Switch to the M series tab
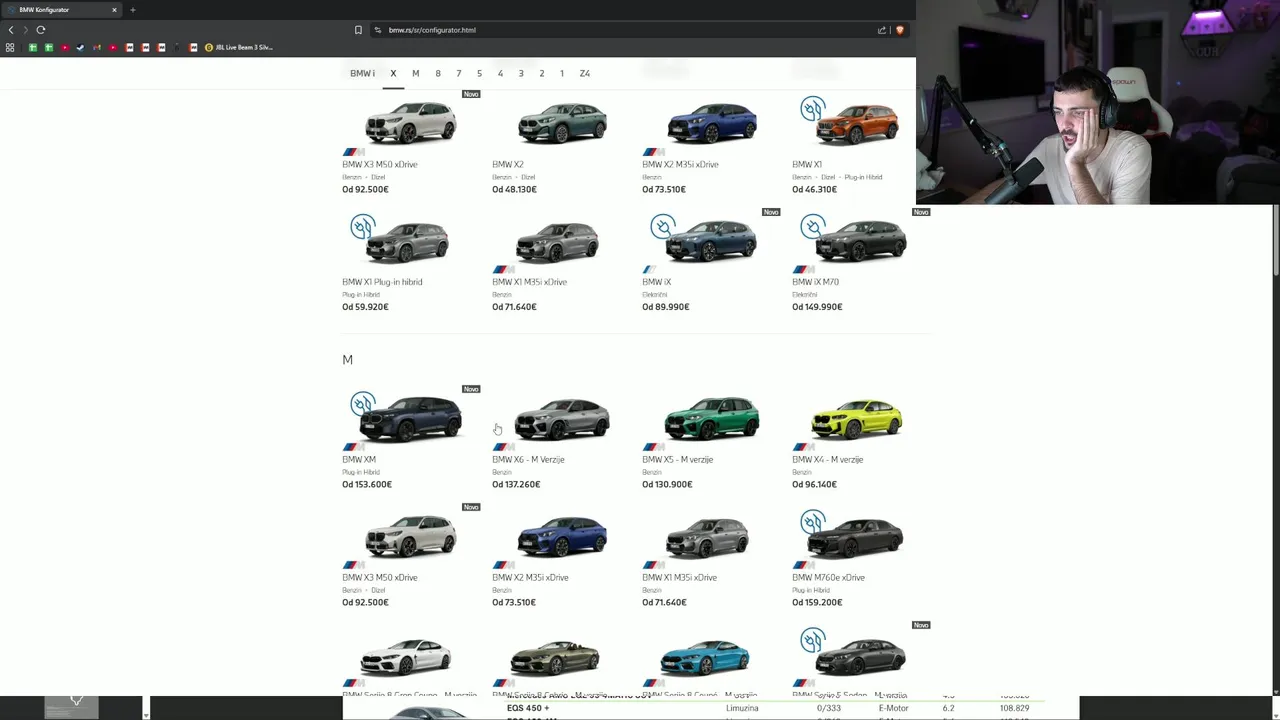 tap(416, 73)
